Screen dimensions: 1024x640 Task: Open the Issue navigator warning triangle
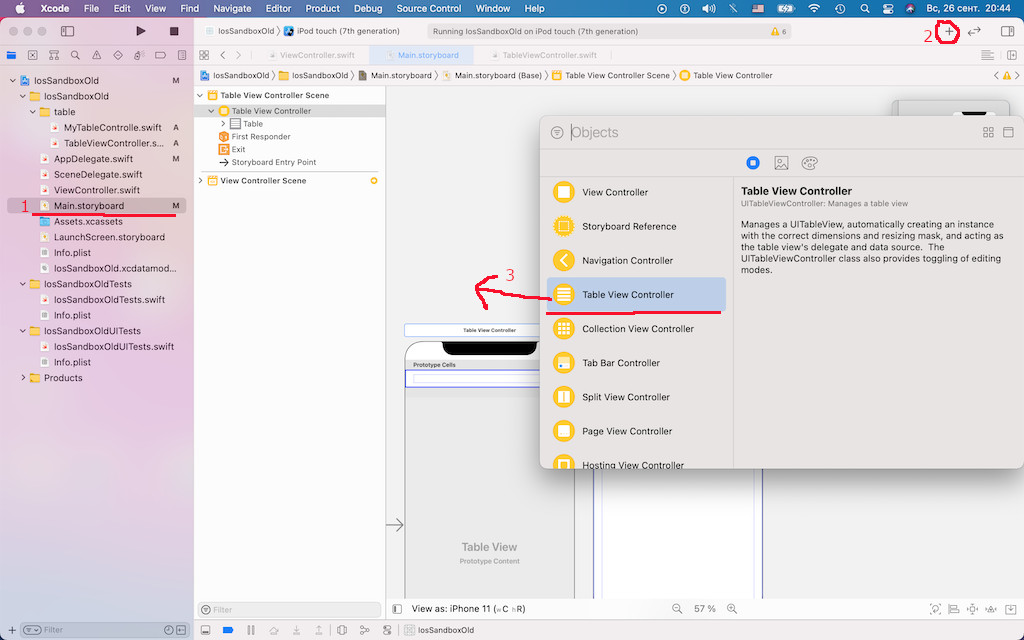click(x=97, y=56)
